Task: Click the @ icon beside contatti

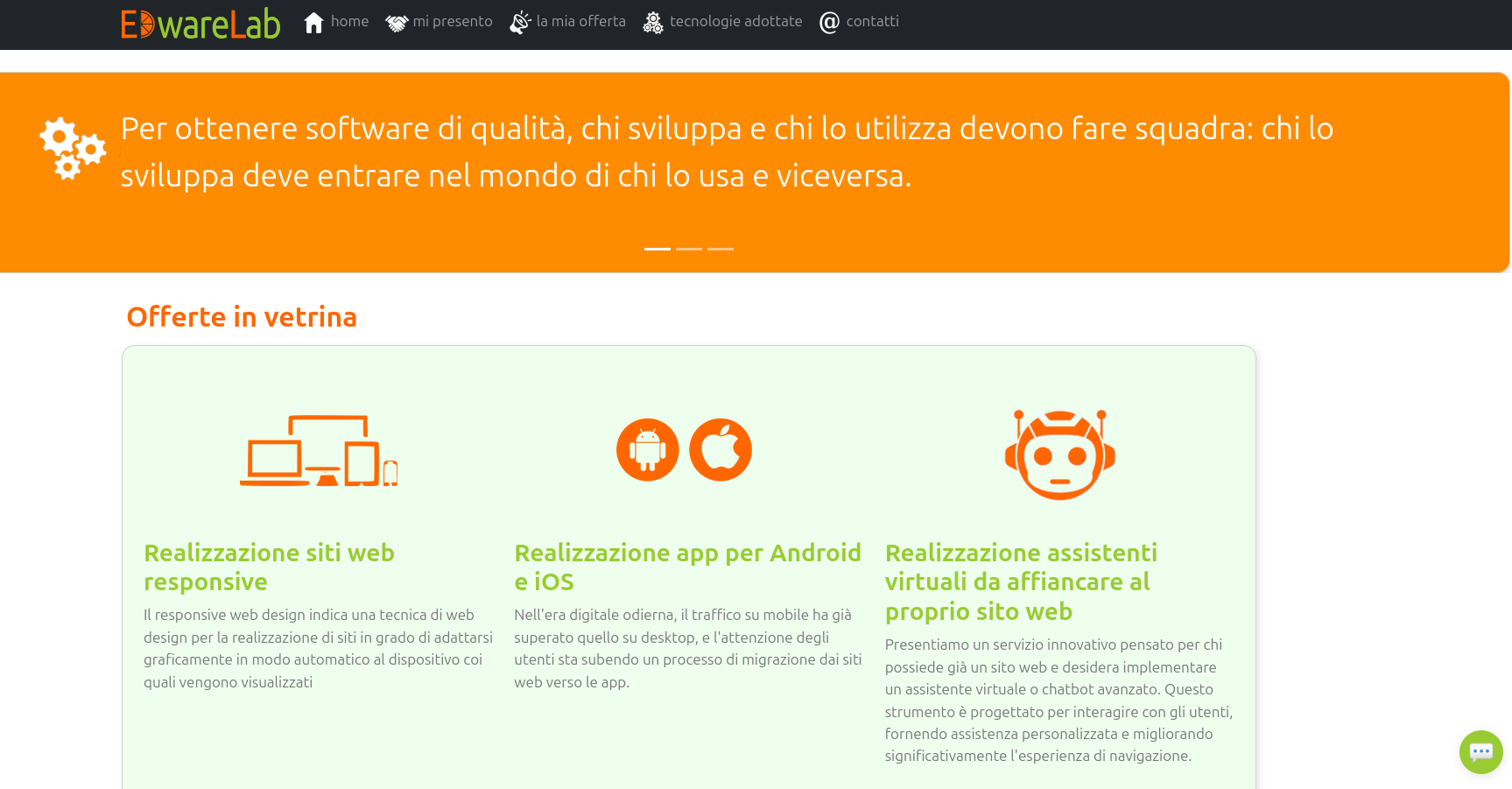Action: click(x=829, y=23)
